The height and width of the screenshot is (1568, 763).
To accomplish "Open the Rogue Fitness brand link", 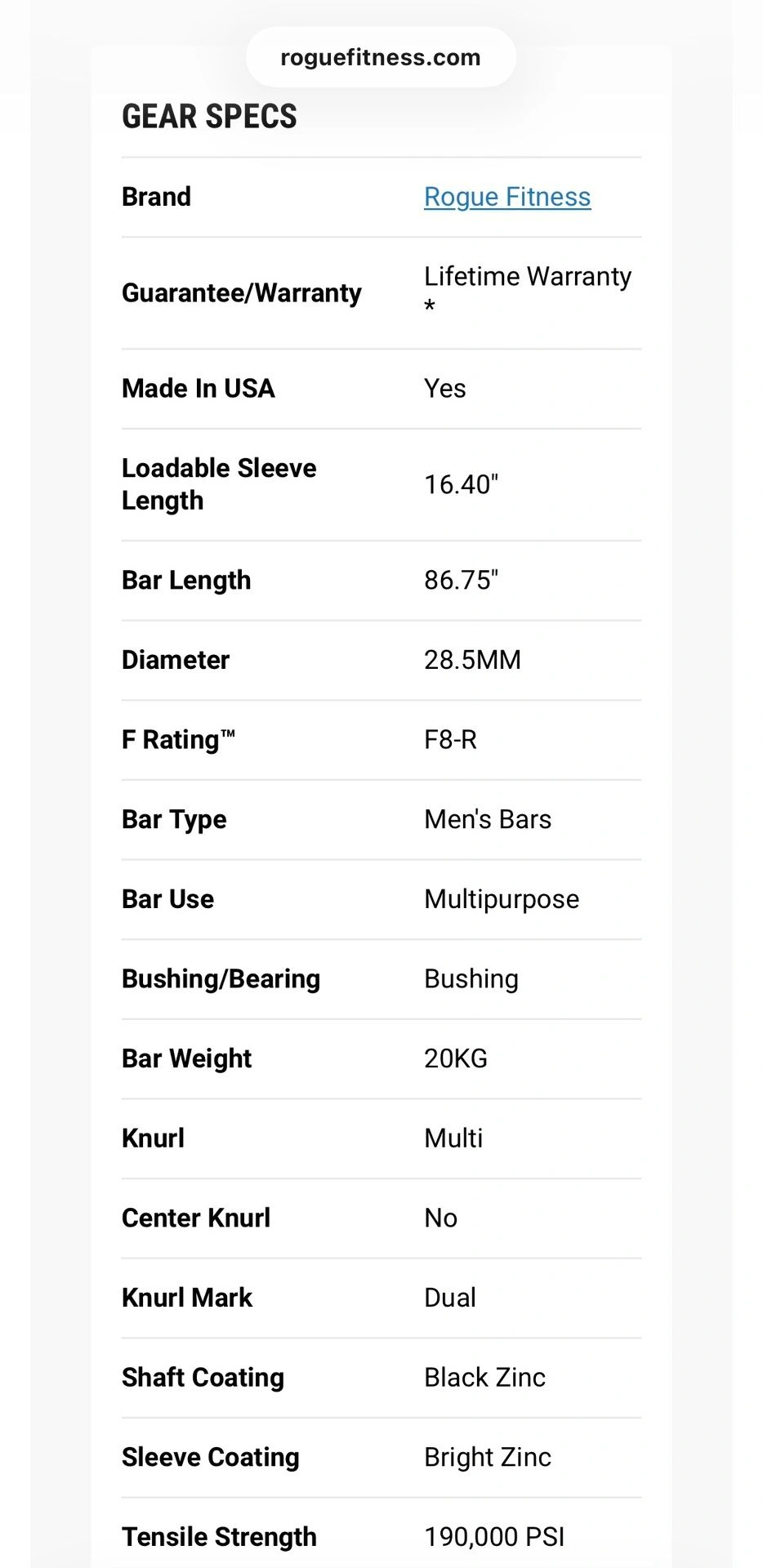I will (x=506, y=197).
